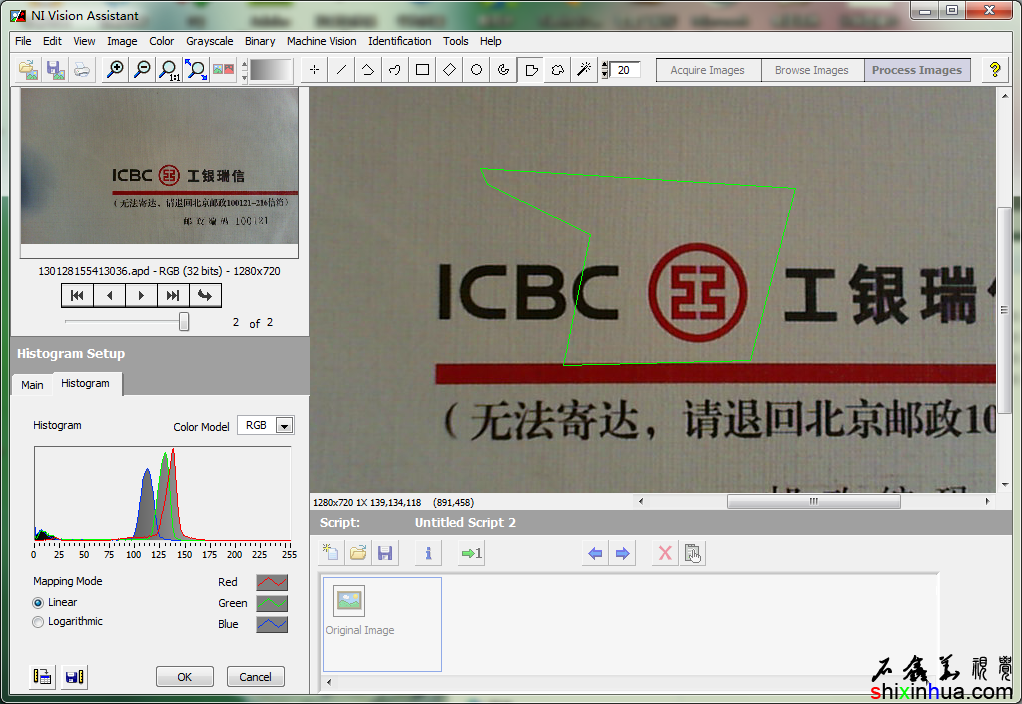Open the Color Model RGB dropdown
Image resolution: width=1022 pixels, height=704 pixels.
coord(284,426)
